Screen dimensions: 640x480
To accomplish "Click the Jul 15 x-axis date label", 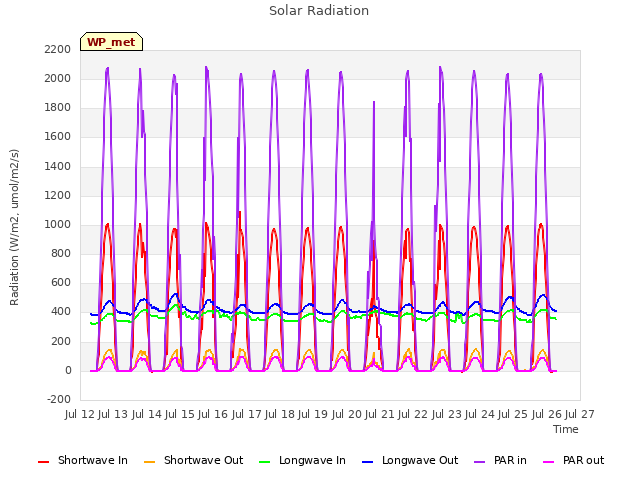I will click(180, 414).
